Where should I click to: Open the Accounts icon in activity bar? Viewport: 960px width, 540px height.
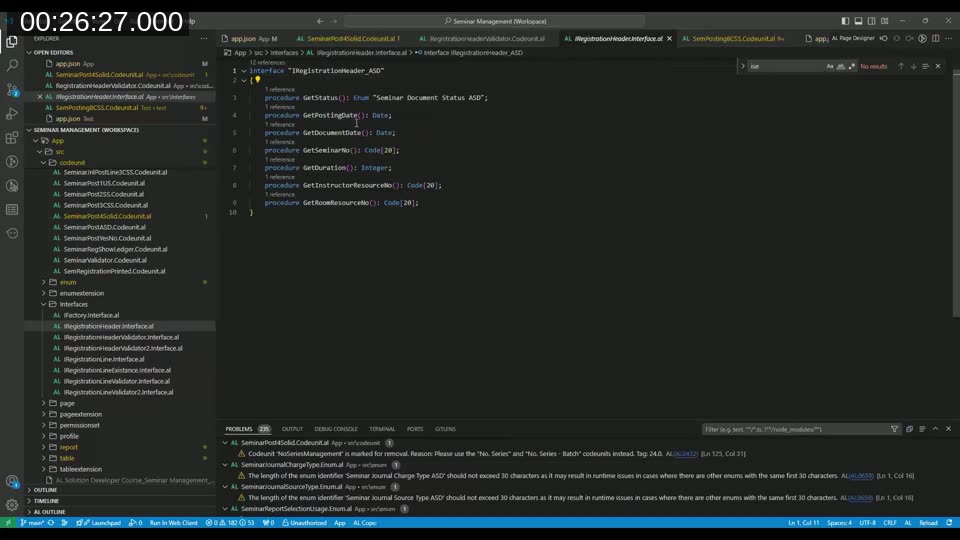pyautogui.click(x=12, y=481)
